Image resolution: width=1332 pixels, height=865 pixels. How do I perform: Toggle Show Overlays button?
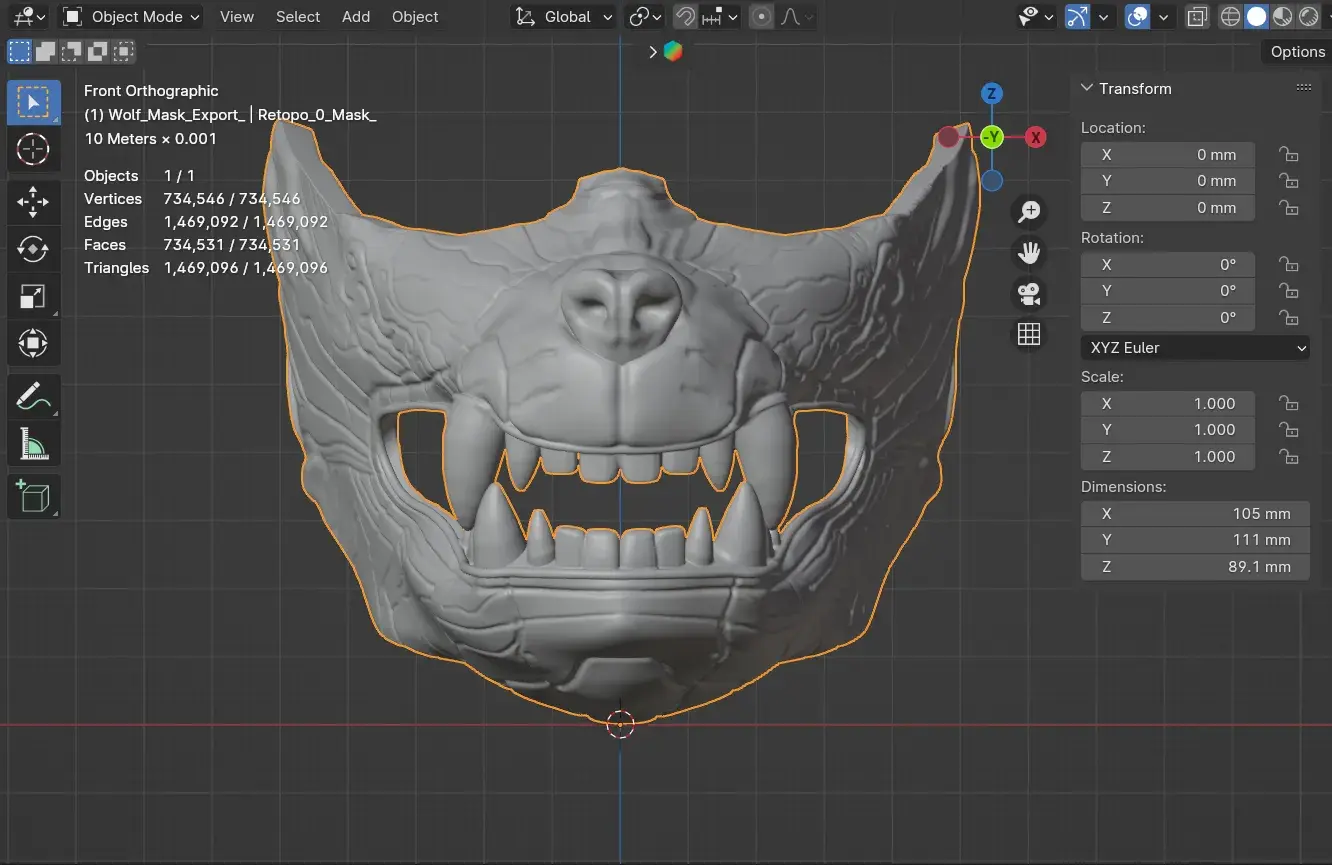pyautogui.click(x=1137, y=17)
